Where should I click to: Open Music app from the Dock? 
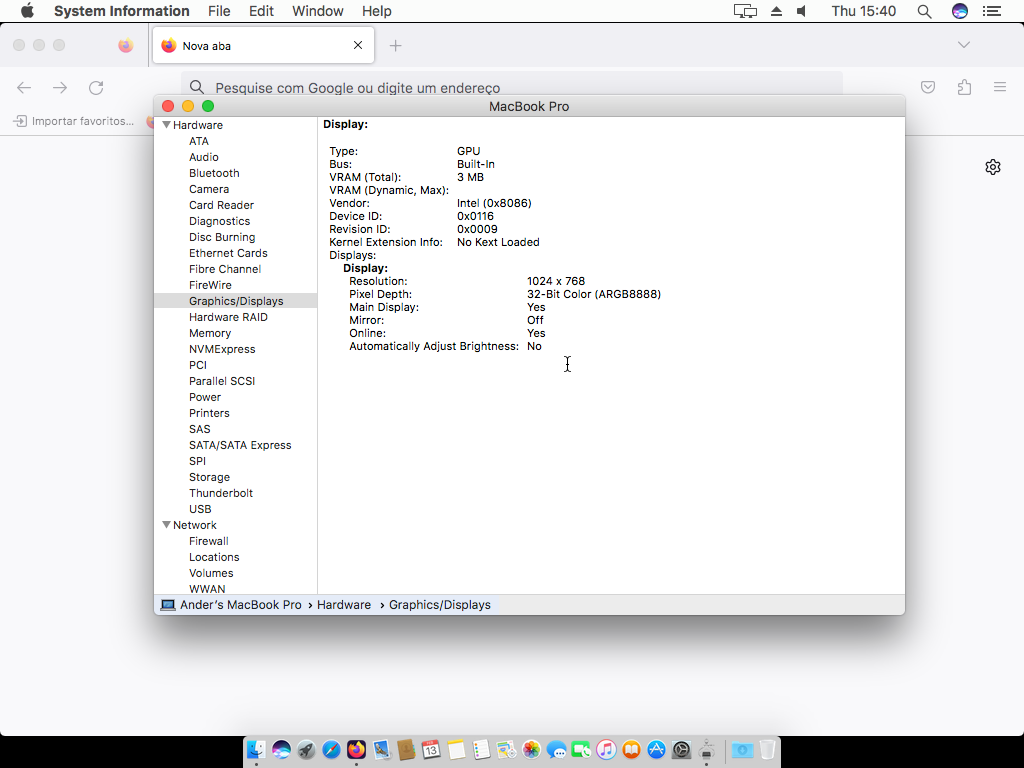(x=606, y=750)
